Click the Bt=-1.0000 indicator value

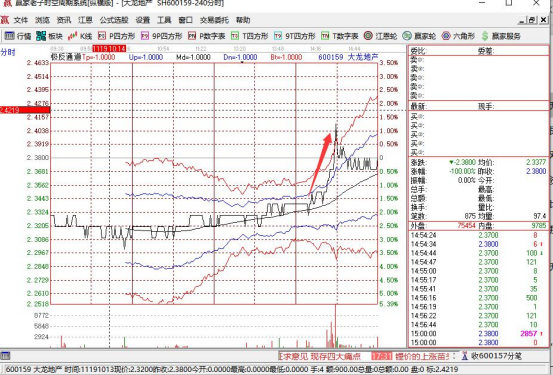pyautogui.click(x=286, y=57)
